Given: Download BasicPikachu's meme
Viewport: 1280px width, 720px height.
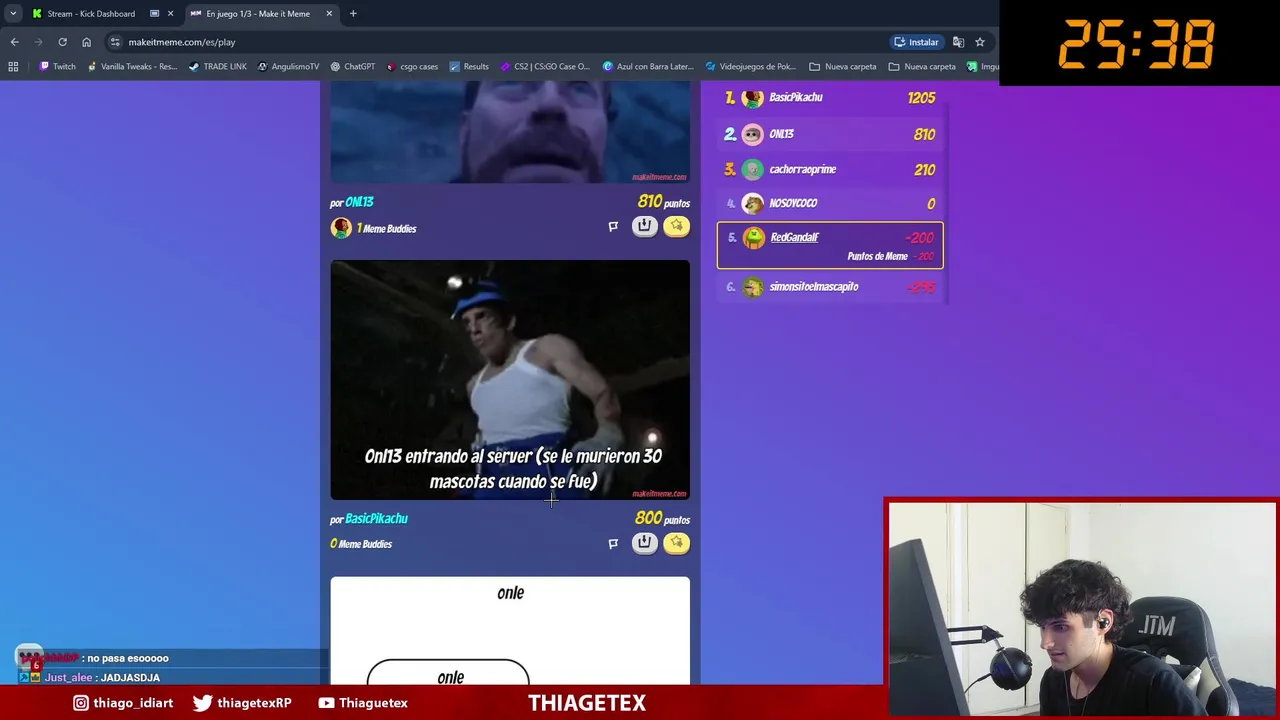Looking at the screenshot, I should click(x=644, y=543).
